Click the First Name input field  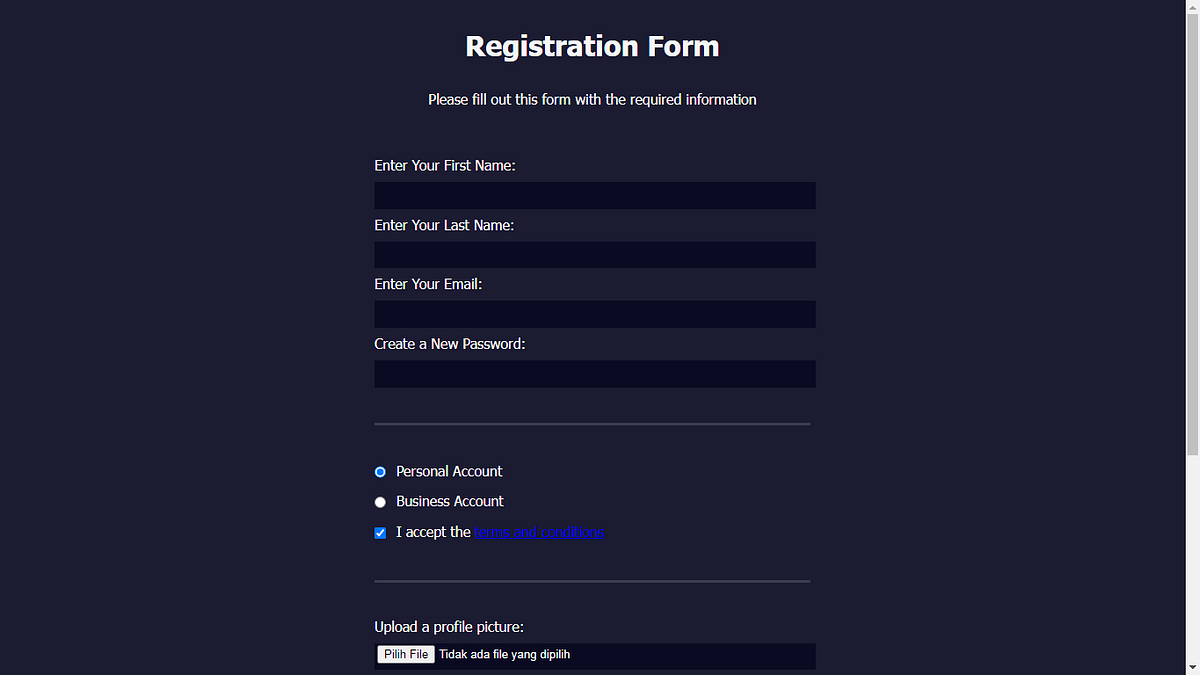594,195
